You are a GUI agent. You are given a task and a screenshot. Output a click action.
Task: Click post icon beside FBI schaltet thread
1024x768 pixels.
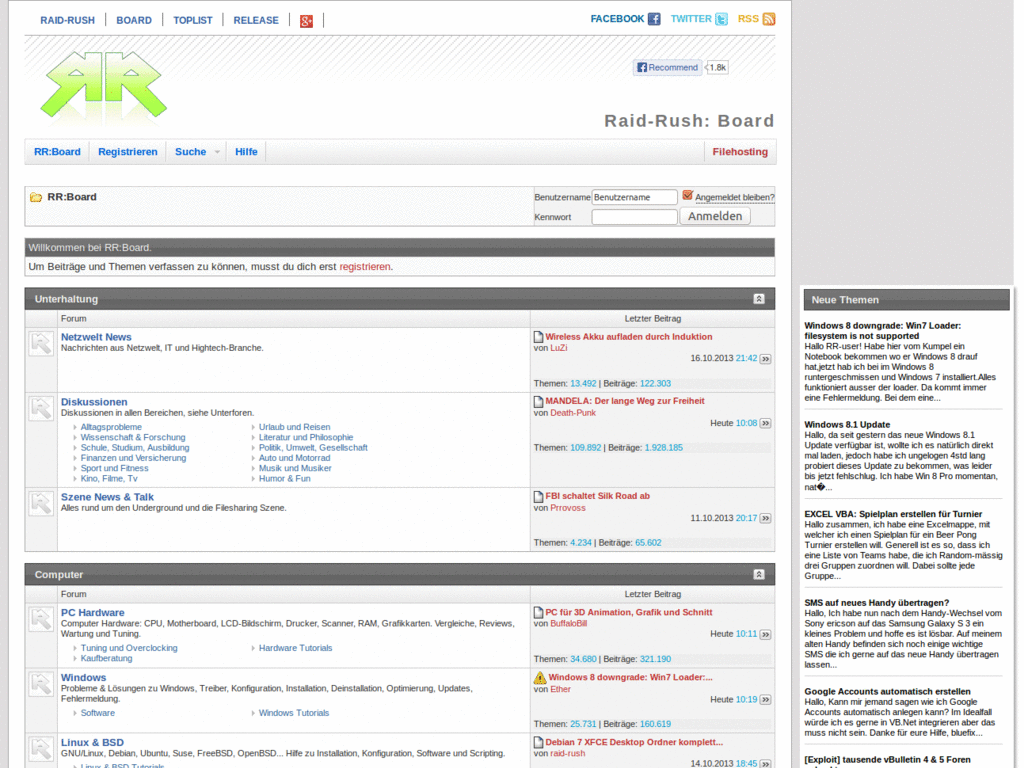pos(538,496)
